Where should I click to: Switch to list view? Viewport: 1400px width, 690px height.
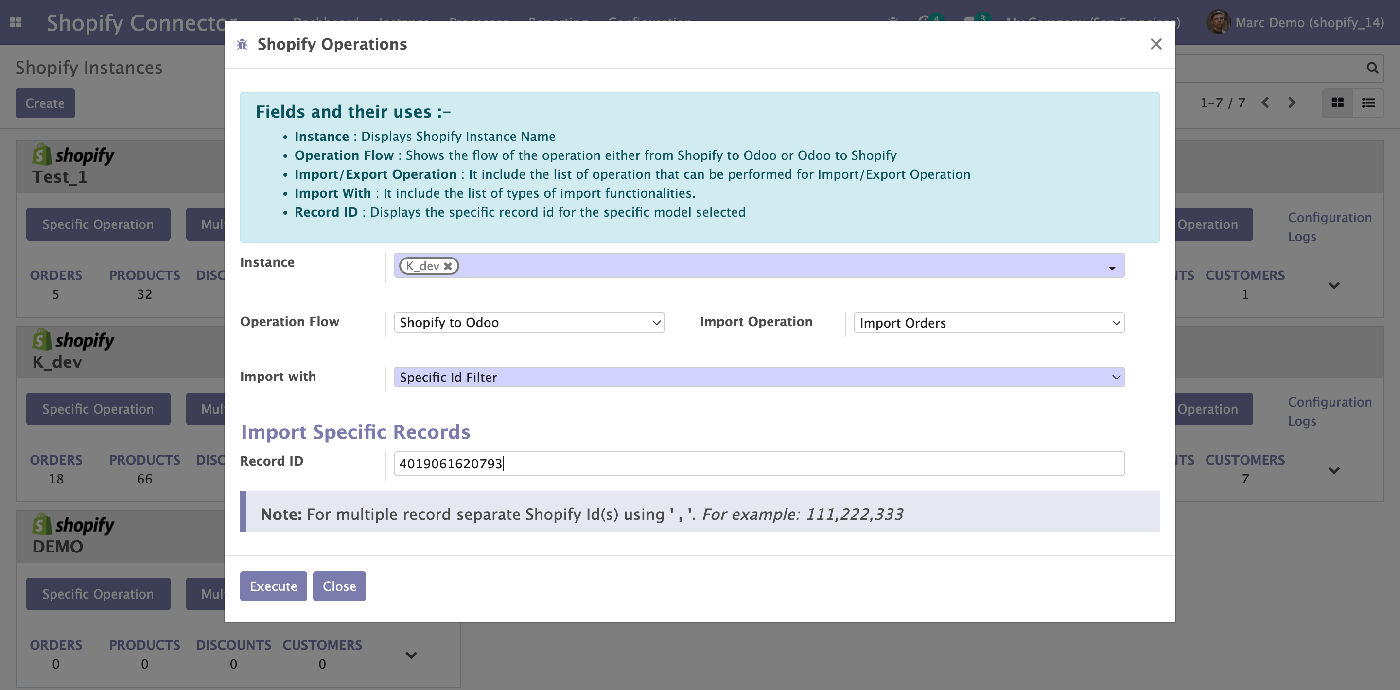(1369, 103)
